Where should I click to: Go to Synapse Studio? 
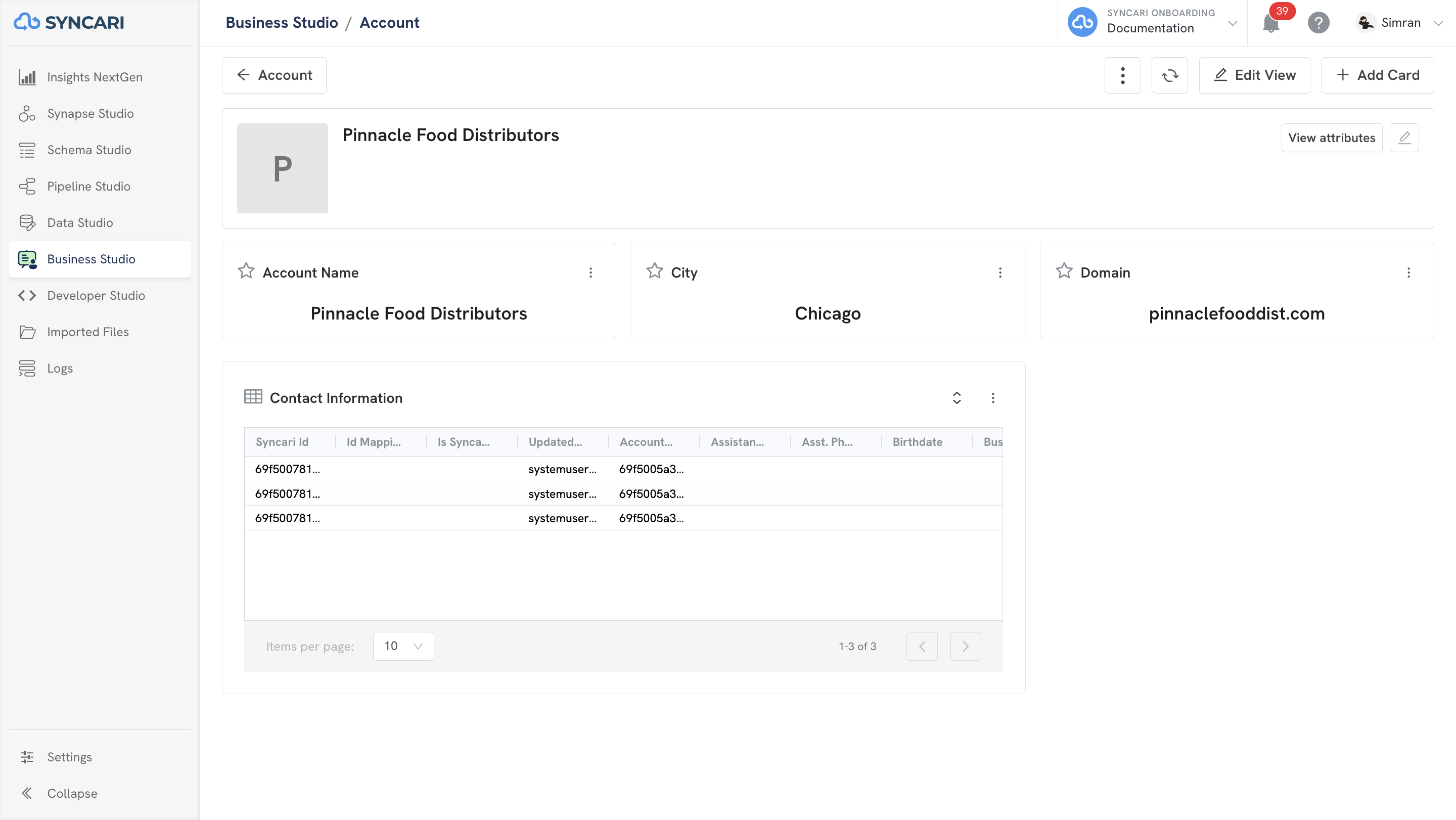coord(100,113)
